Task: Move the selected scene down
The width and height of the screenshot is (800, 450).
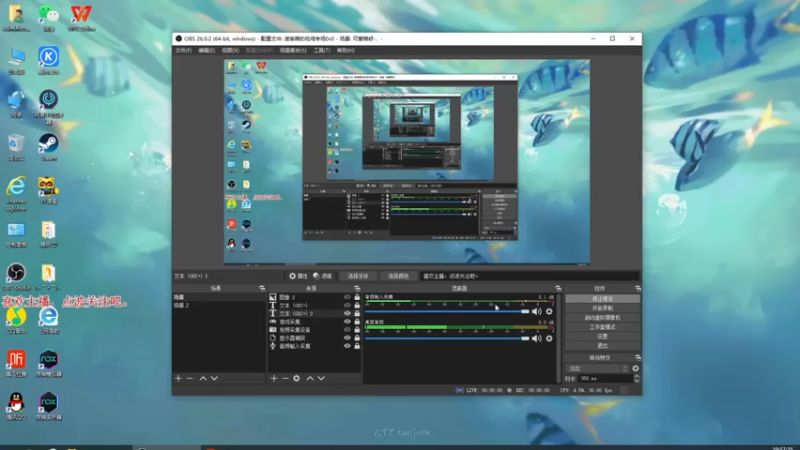Action: coord(214,379)
